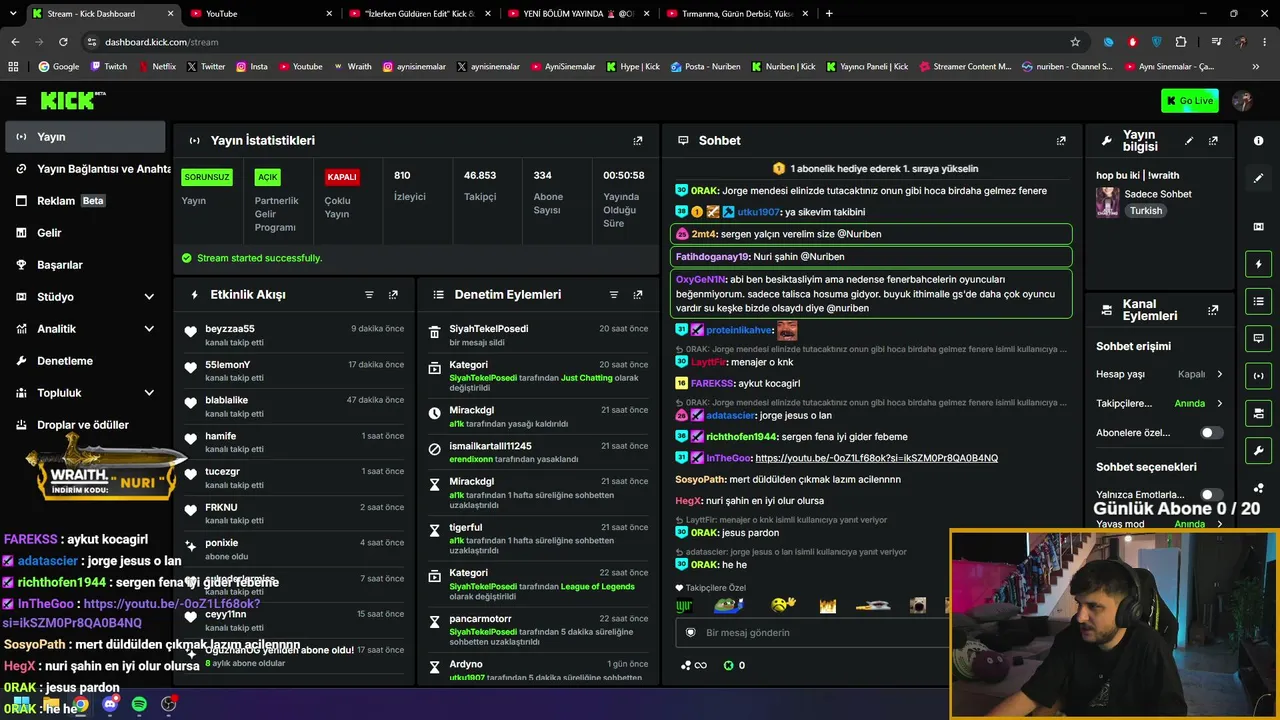Pop out the Sohbet chat panel
Viewport: 1280px width, 720px height.
tap(1061, 141)
